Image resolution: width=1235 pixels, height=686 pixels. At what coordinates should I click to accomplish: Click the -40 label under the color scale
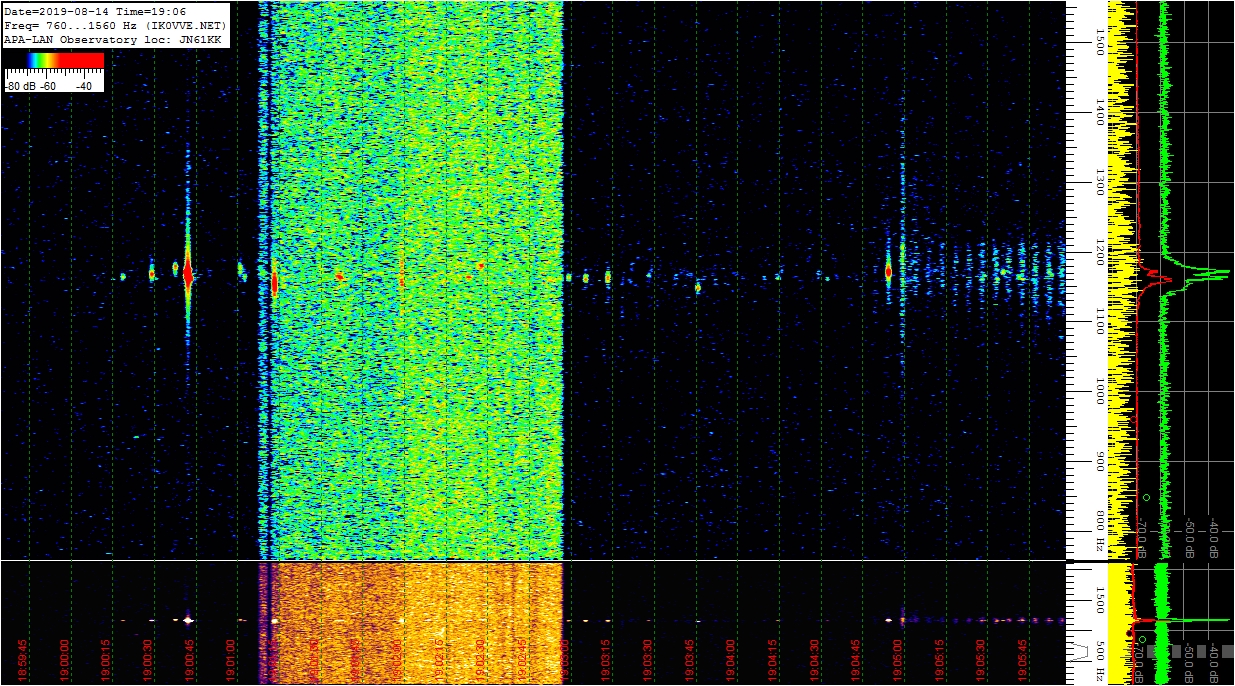coord(84,86)
